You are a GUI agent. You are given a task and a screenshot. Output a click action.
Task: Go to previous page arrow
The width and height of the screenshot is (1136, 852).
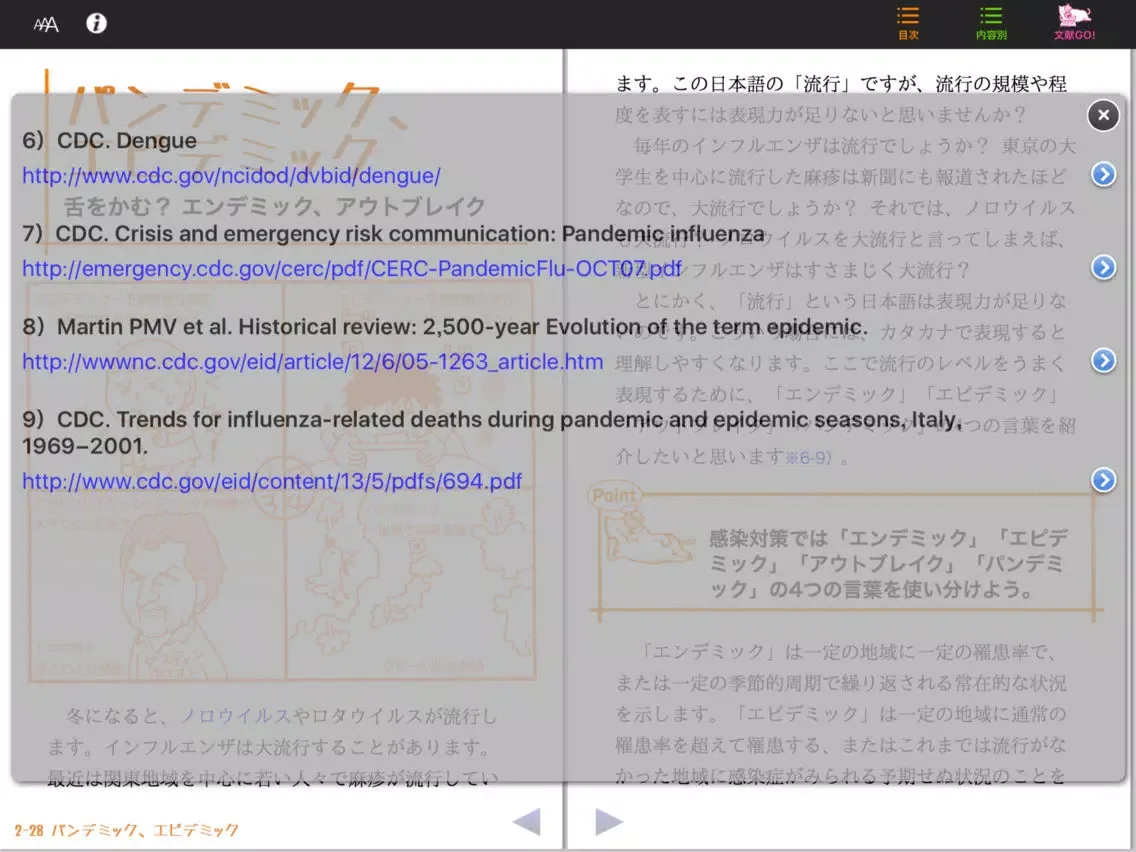(x=527, y=822)
